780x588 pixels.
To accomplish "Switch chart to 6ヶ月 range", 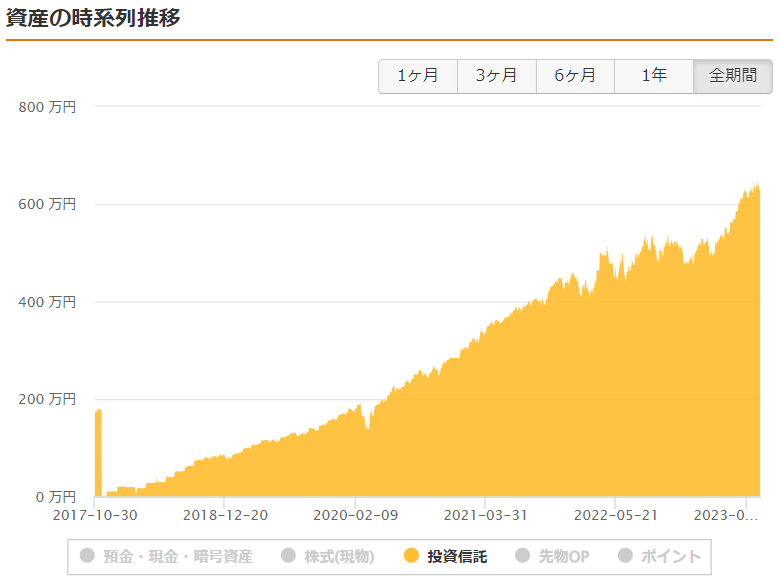I will click(x=575, y=76).
